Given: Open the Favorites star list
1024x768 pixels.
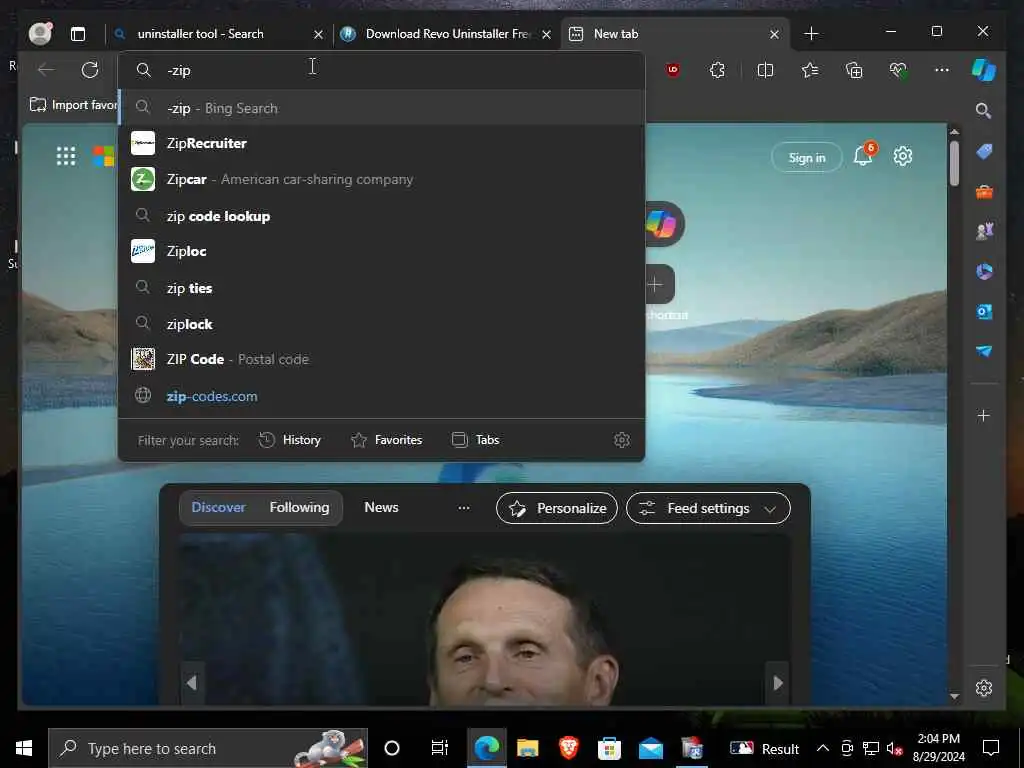Looking at the screenshot, I should tap(810, 70).
